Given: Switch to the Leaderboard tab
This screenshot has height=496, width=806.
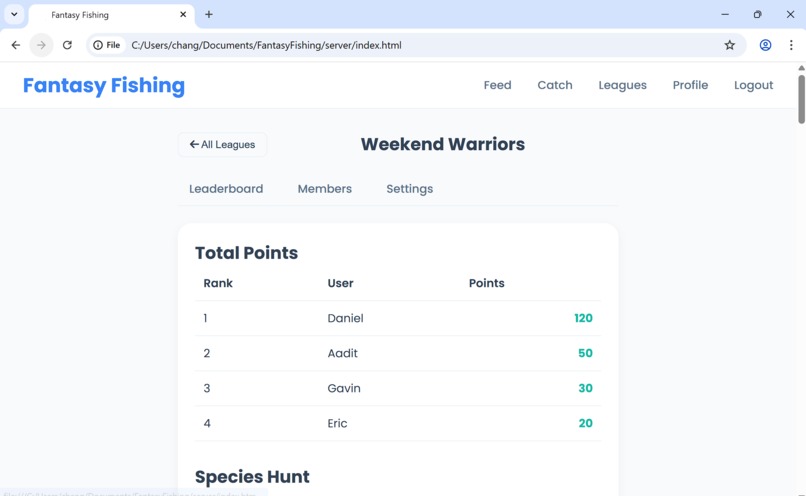Looking at the screenshot, I should (x=226, y=189).
